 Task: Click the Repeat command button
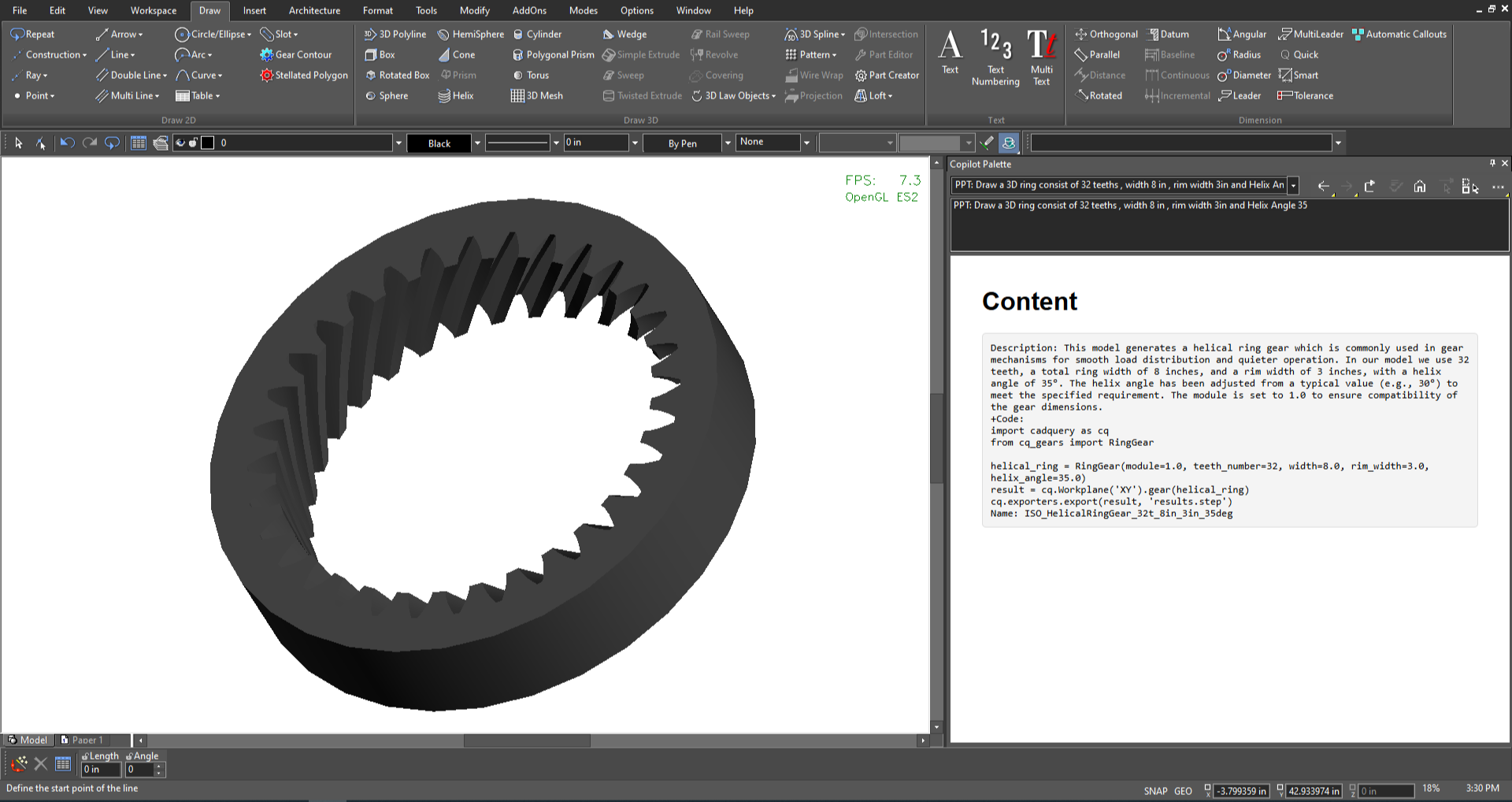click(x=33, y=34)
